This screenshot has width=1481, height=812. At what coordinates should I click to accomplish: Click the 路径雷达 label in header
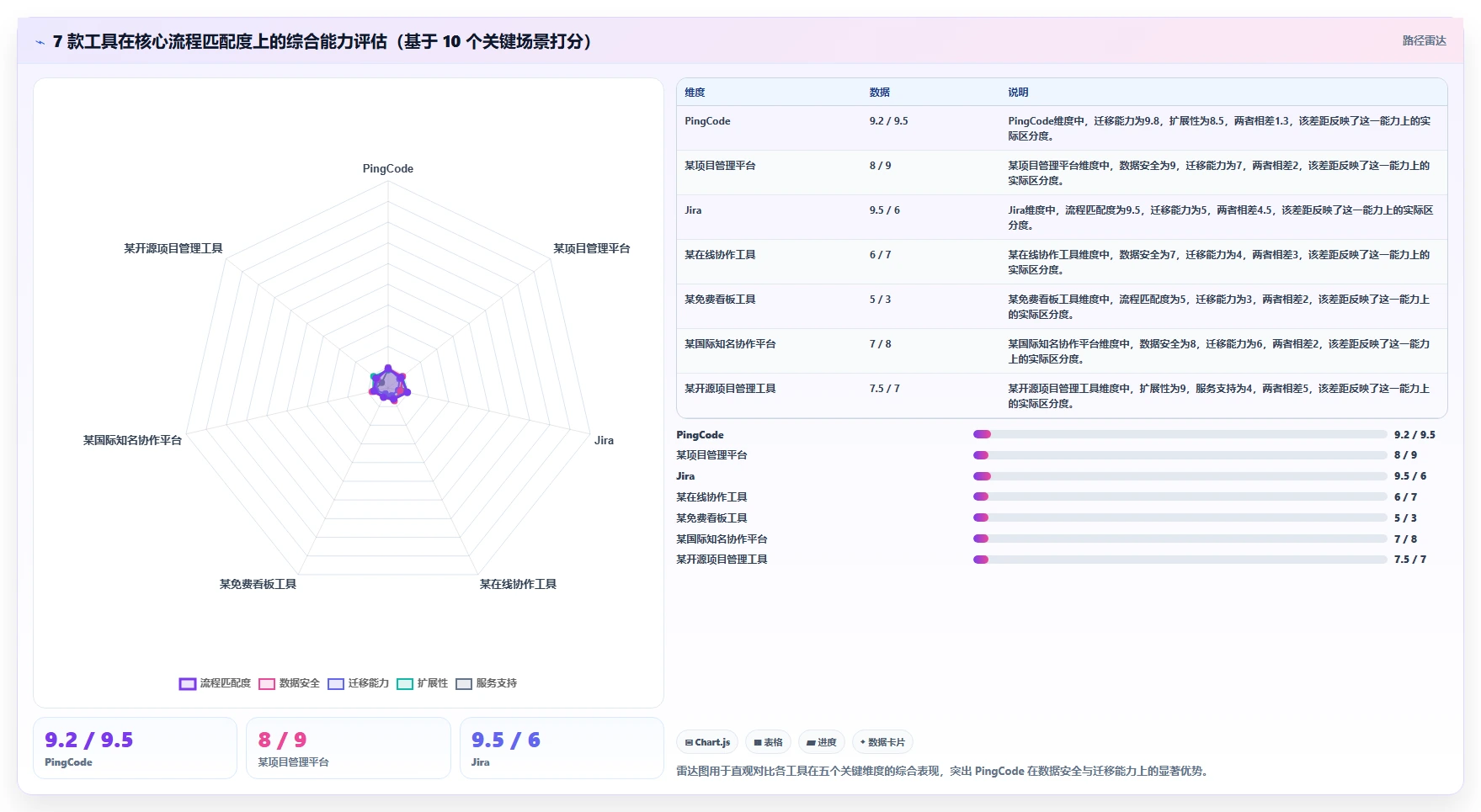point(1424,40)
